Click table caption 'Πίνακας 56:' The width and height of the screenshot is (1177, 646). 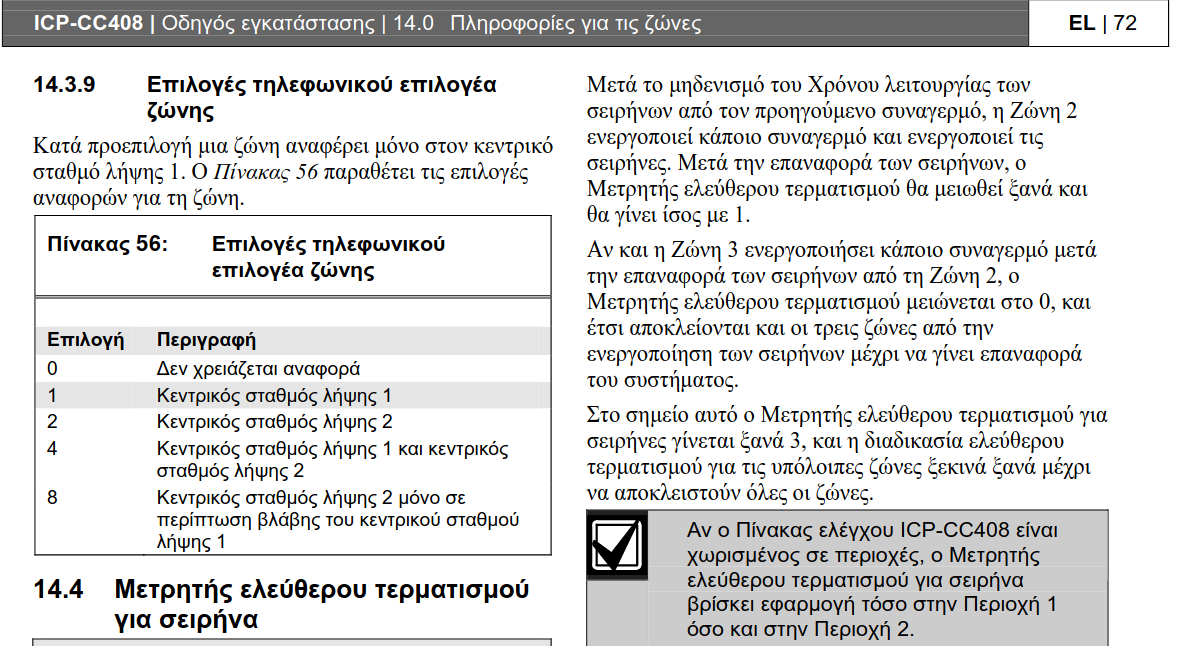[107, 244]
